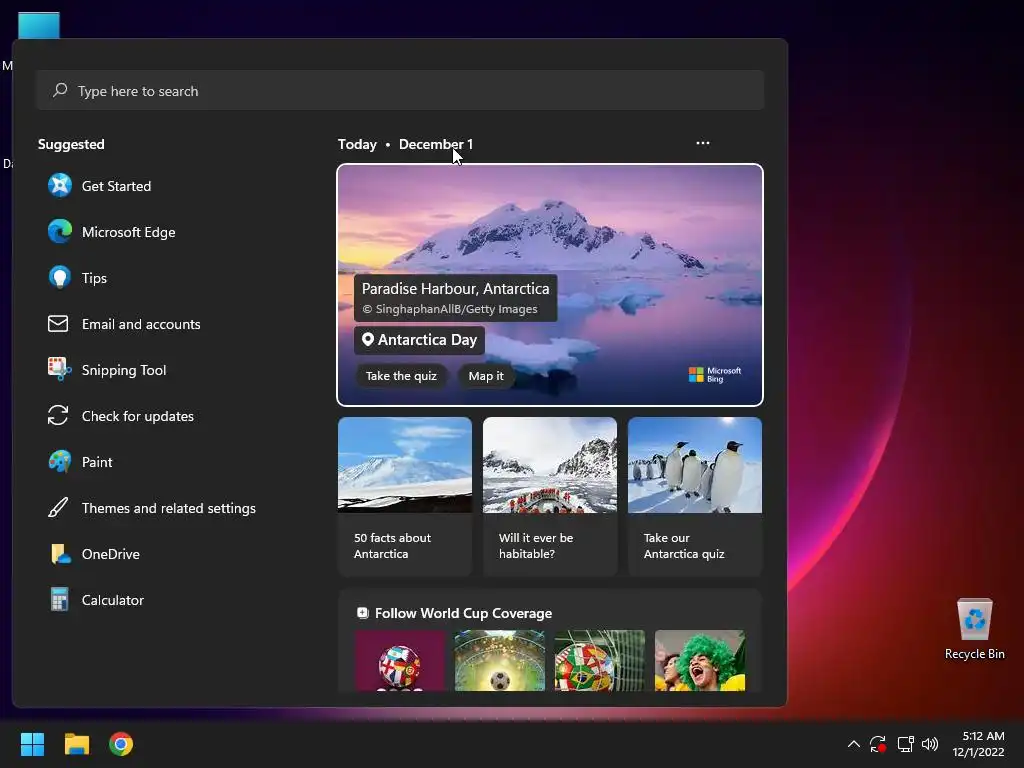
Task: Click the Windows Start button on the taskbar
Action: pos(32,744)
